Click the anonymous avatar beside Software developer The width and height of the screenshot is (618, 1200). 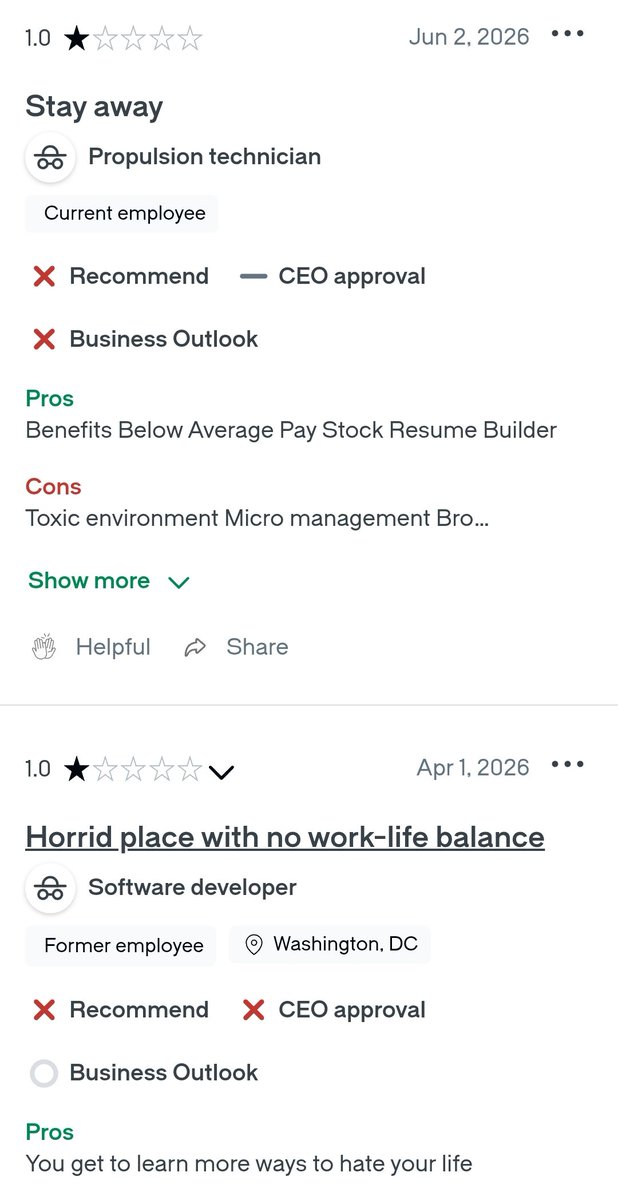tap(50, 888)
